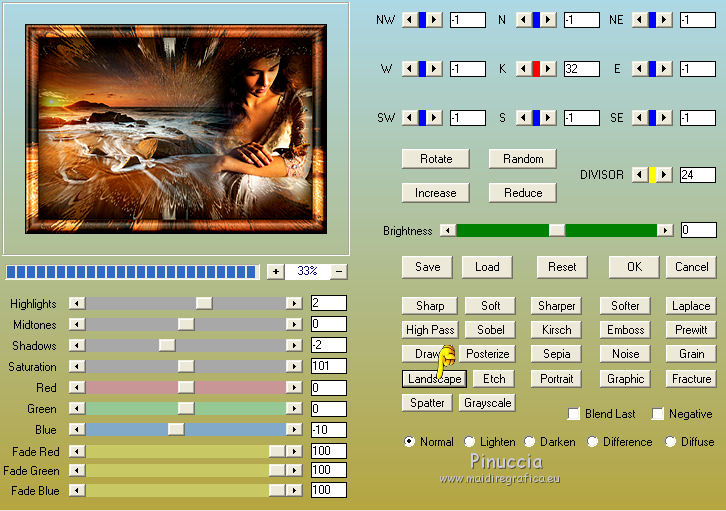Save the current filter settings
The image size is (726, 511).
(x=427, y=267)
